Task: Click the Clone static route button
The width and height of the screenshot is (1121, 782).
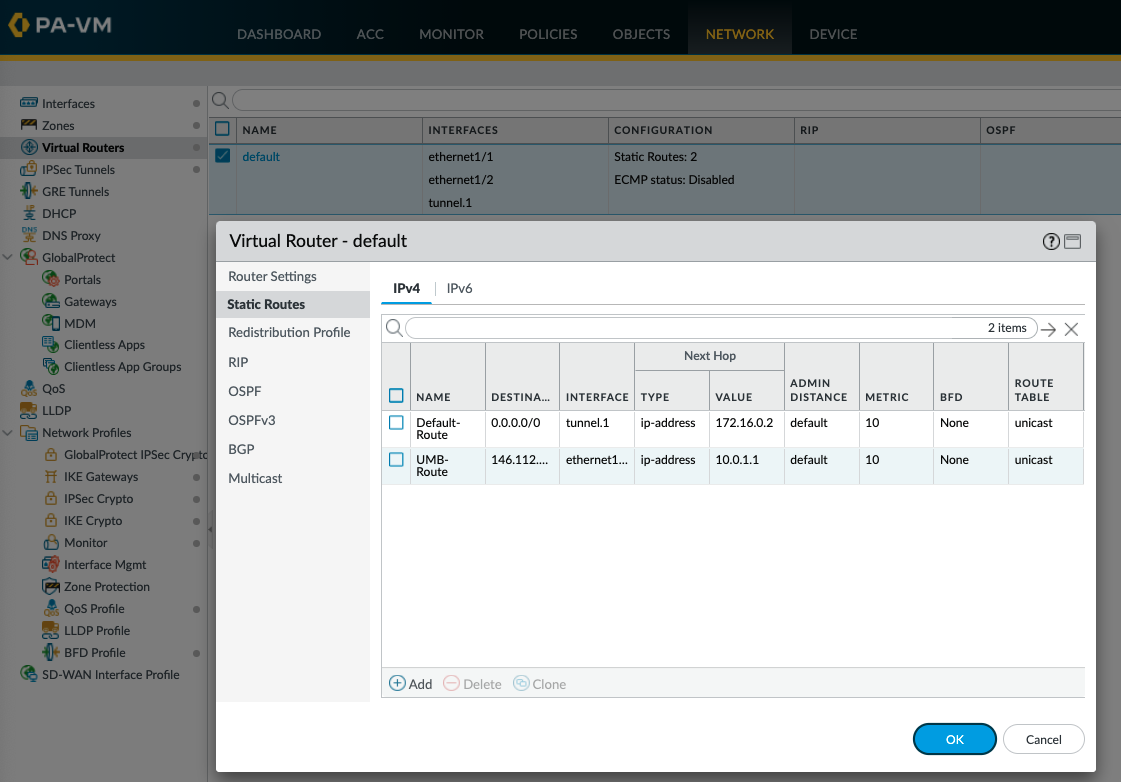Action: coord(539,684)
